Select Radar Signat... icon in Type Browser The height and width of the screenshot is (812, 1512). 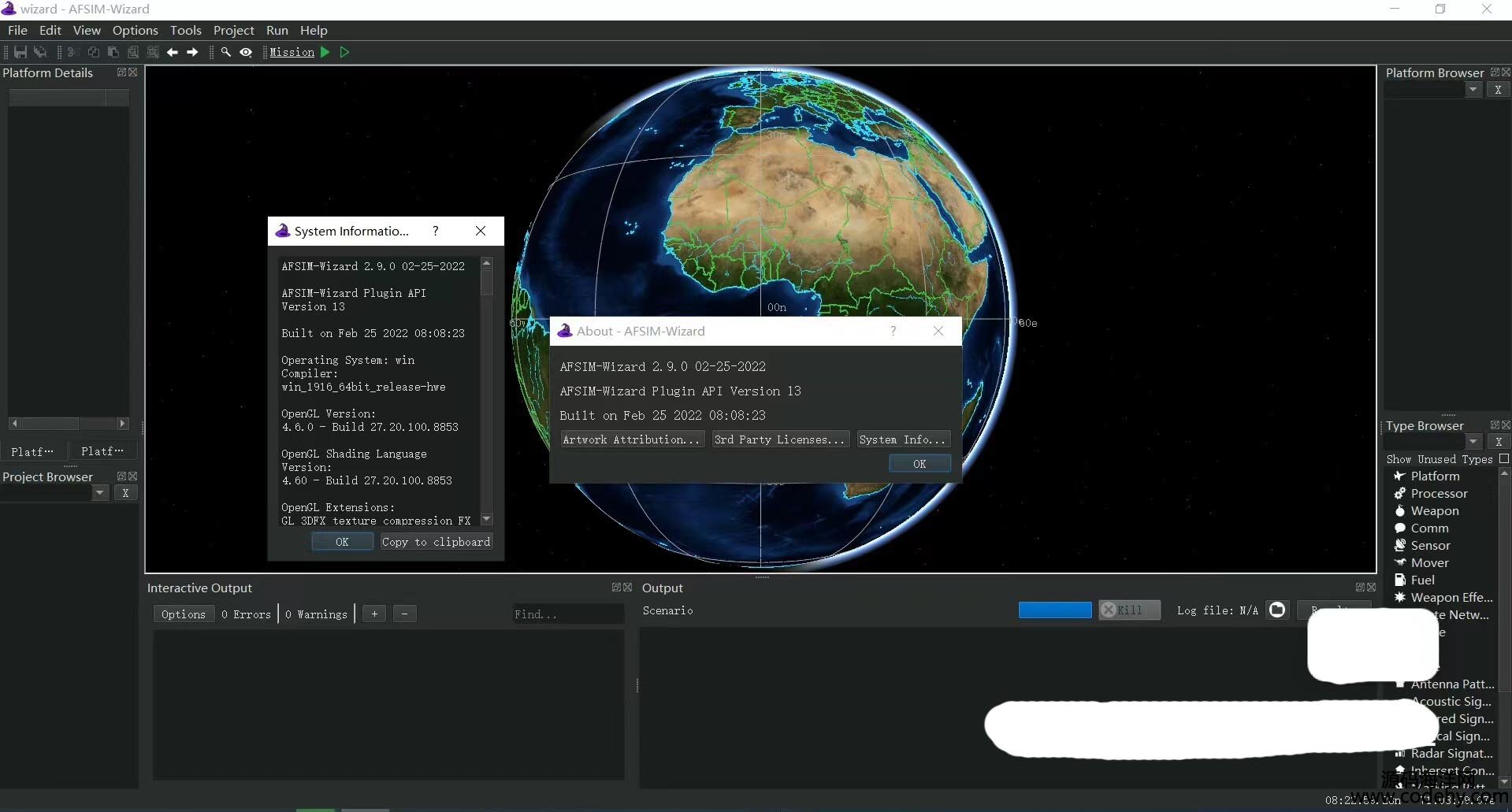[1400, 754]
